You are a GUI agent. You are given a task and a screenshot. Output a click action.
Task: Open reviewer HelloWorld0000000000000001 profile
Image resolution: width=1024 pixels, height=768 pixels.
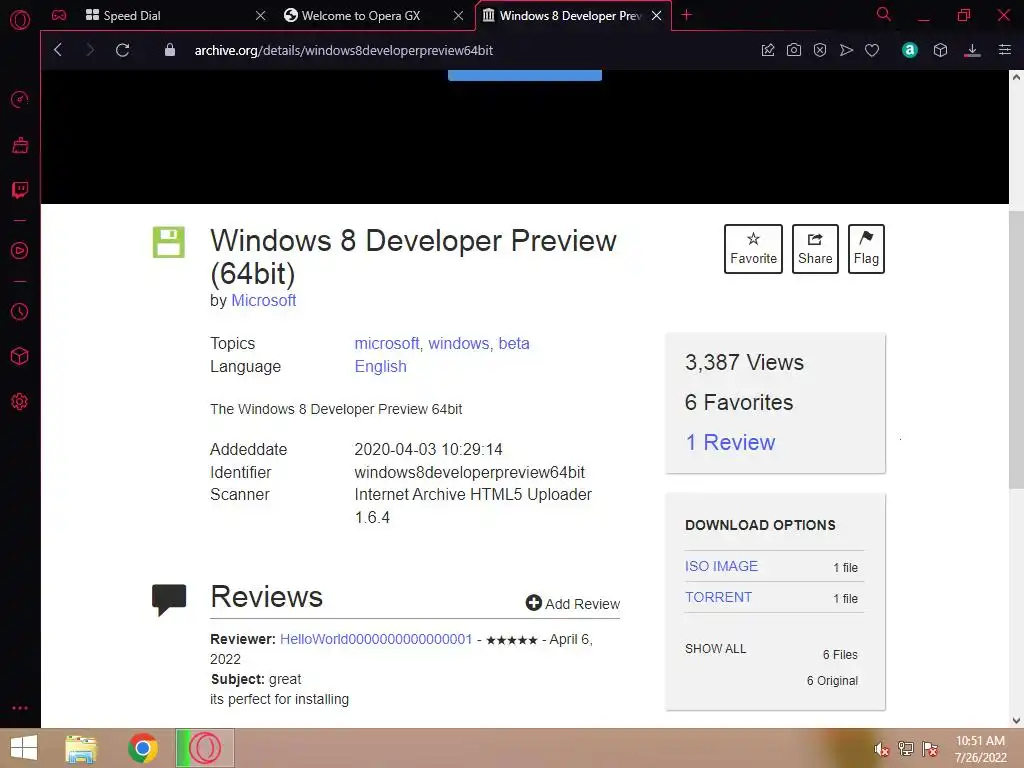point(376,639)
